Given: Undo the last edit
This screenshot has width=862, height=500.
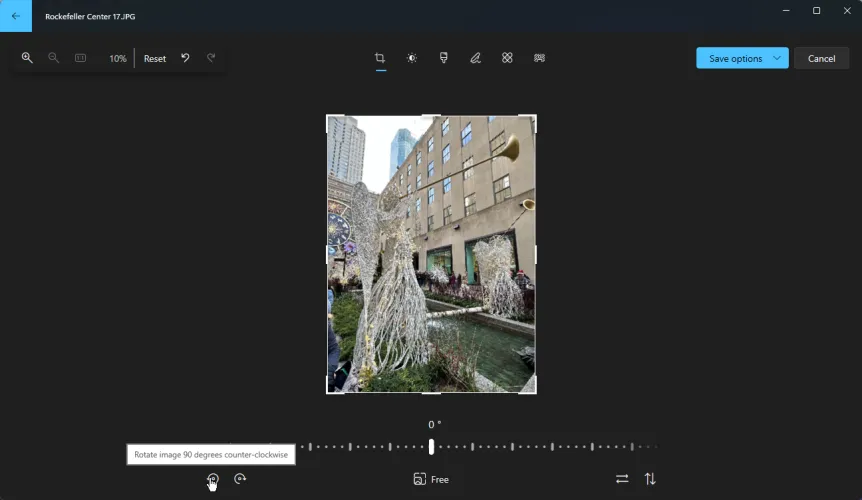Looking at the screenshot, I should coord(185,58).
